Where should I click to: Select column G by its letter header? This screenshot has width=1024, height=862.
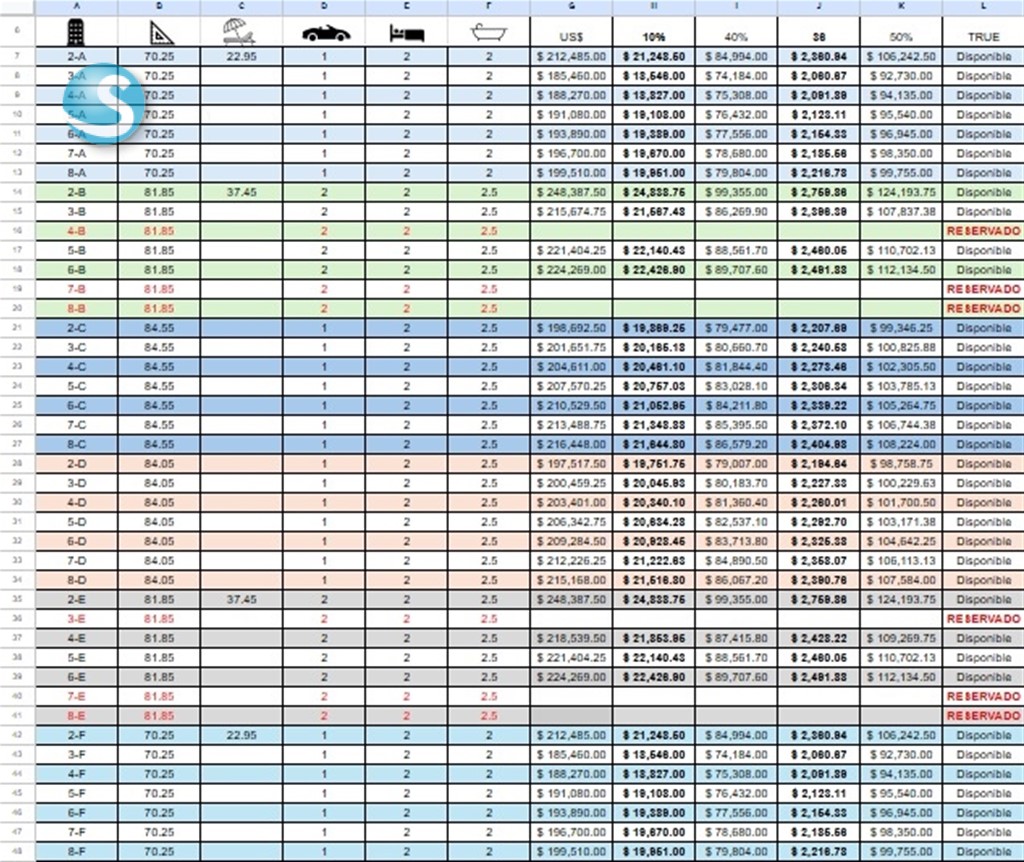click(572, 7)
